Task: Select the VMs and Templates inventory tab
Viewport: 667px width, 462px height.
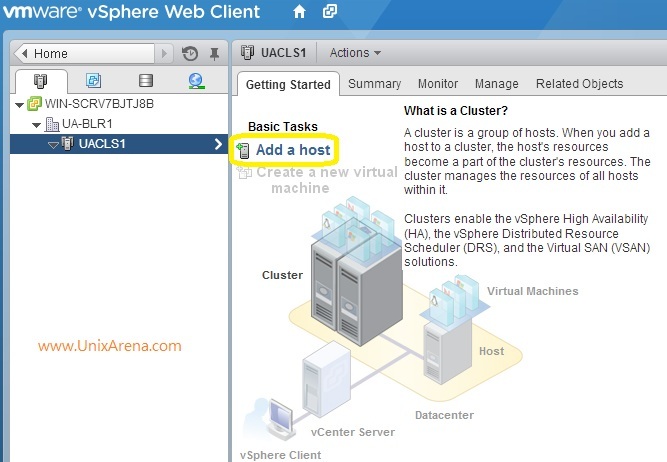Action: (93, 80)
